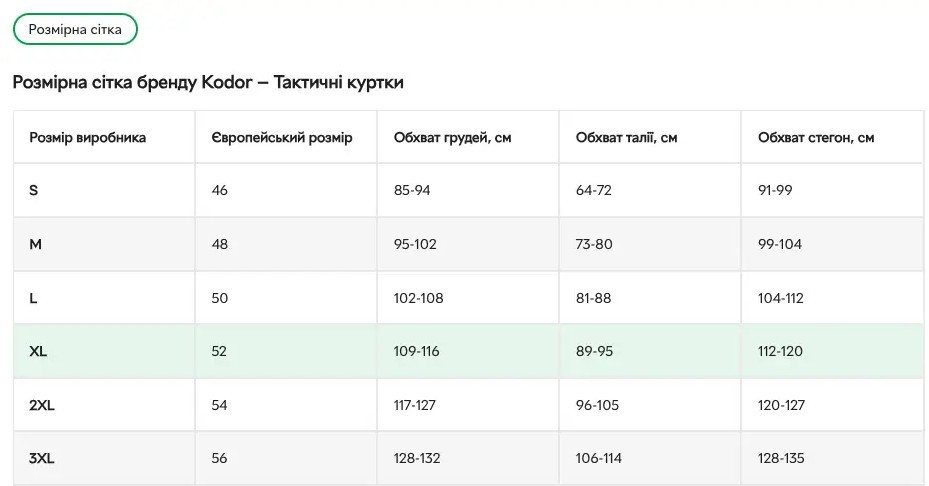The width and height of the screenshot is (929, 486).
Task: Click chest measurement 109-116 cell
Action: click(417, 351)
